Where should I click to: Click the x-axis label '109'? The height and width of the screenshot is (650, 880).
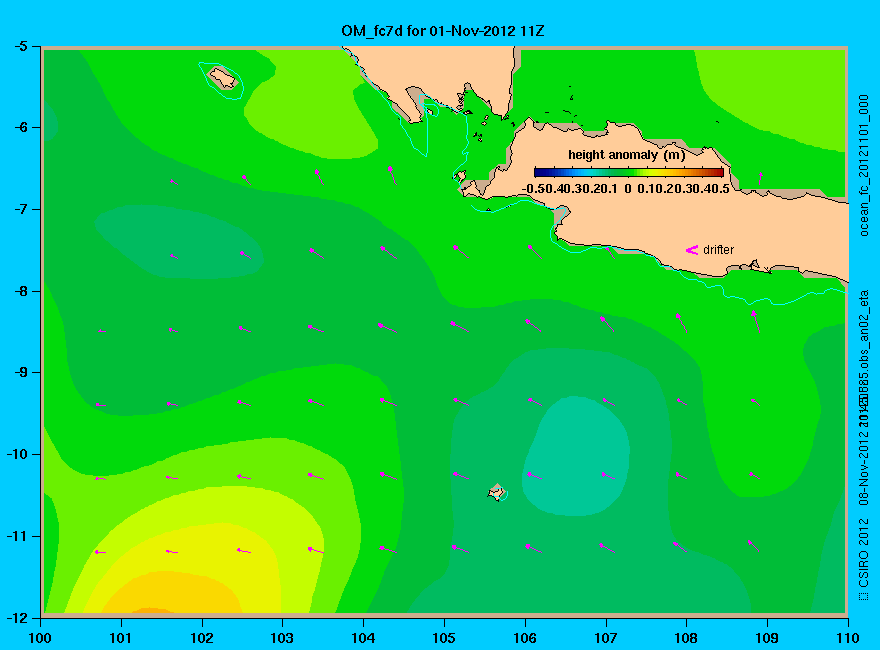click(x=767, y=638)
